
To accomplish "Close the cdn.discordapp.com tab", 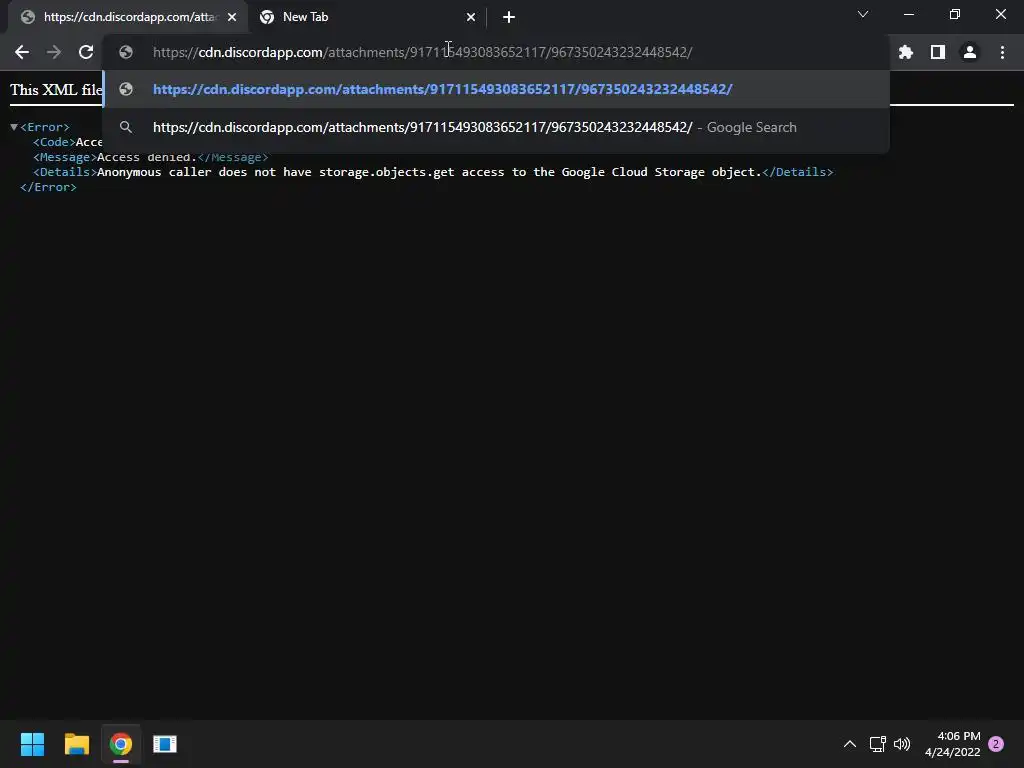I will click(232, 17).
